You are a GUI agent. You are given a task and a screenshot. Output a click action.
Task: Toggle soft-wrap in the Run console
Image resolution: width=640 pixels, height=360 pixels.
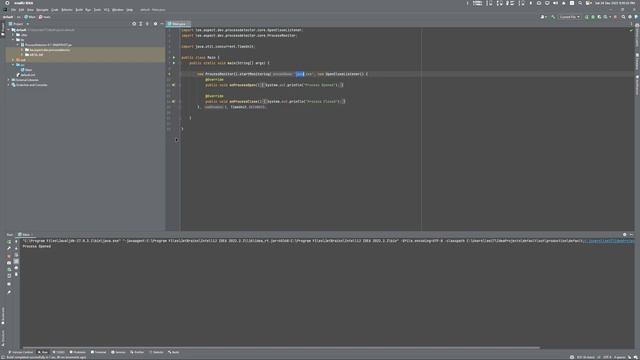(x=16, y=255)
